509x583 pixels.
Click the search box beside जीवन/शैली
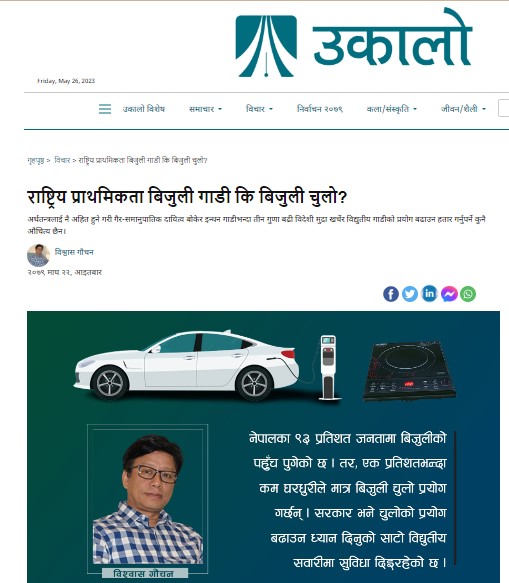(x=503, y=108)
